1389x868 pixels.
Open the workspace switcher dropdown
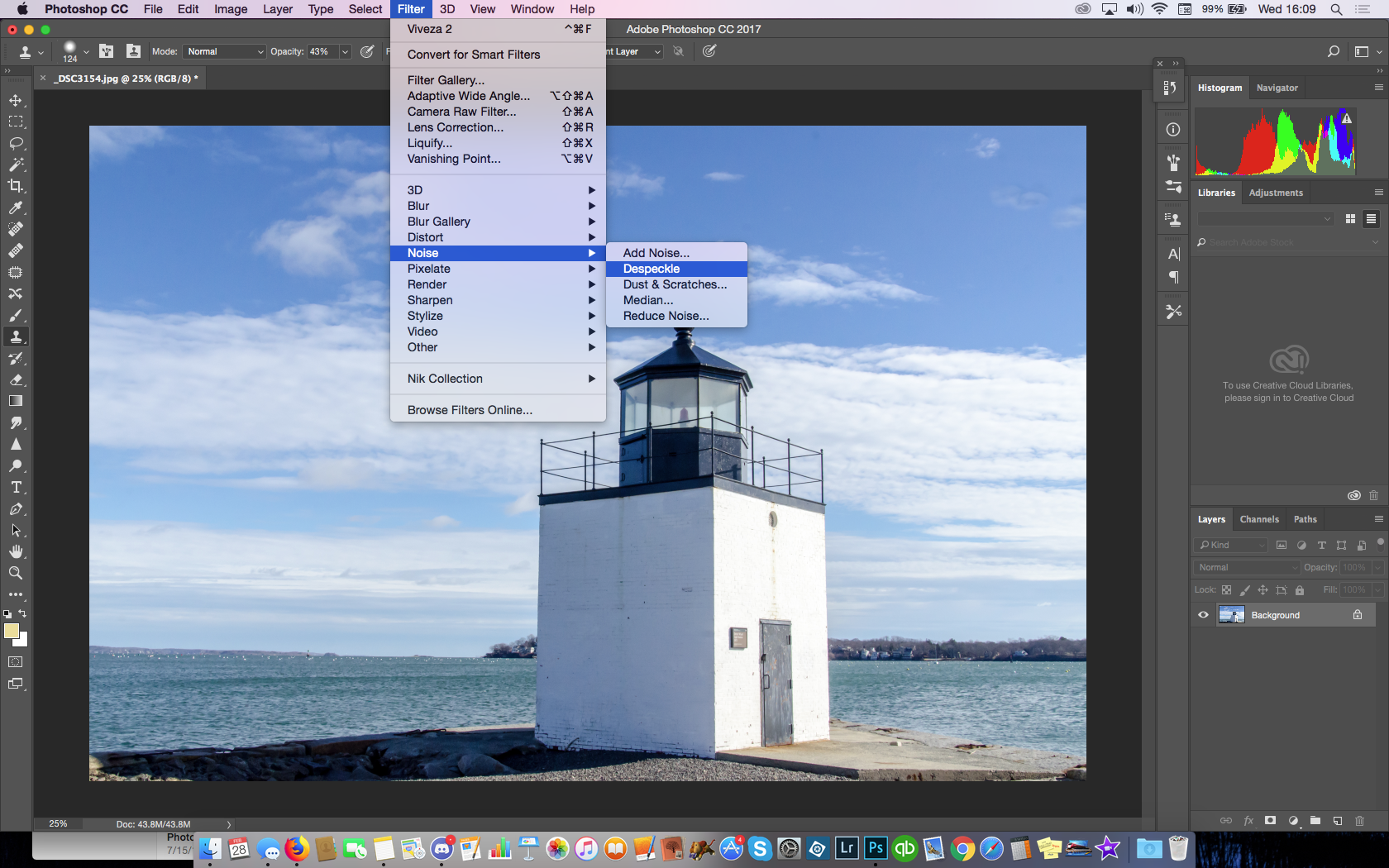(x=1368, y=51)
